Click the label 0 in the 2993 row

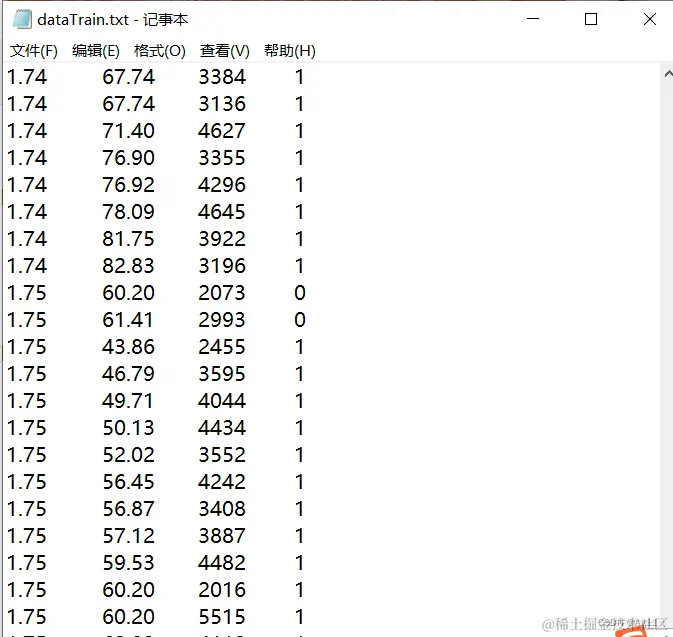300,320
